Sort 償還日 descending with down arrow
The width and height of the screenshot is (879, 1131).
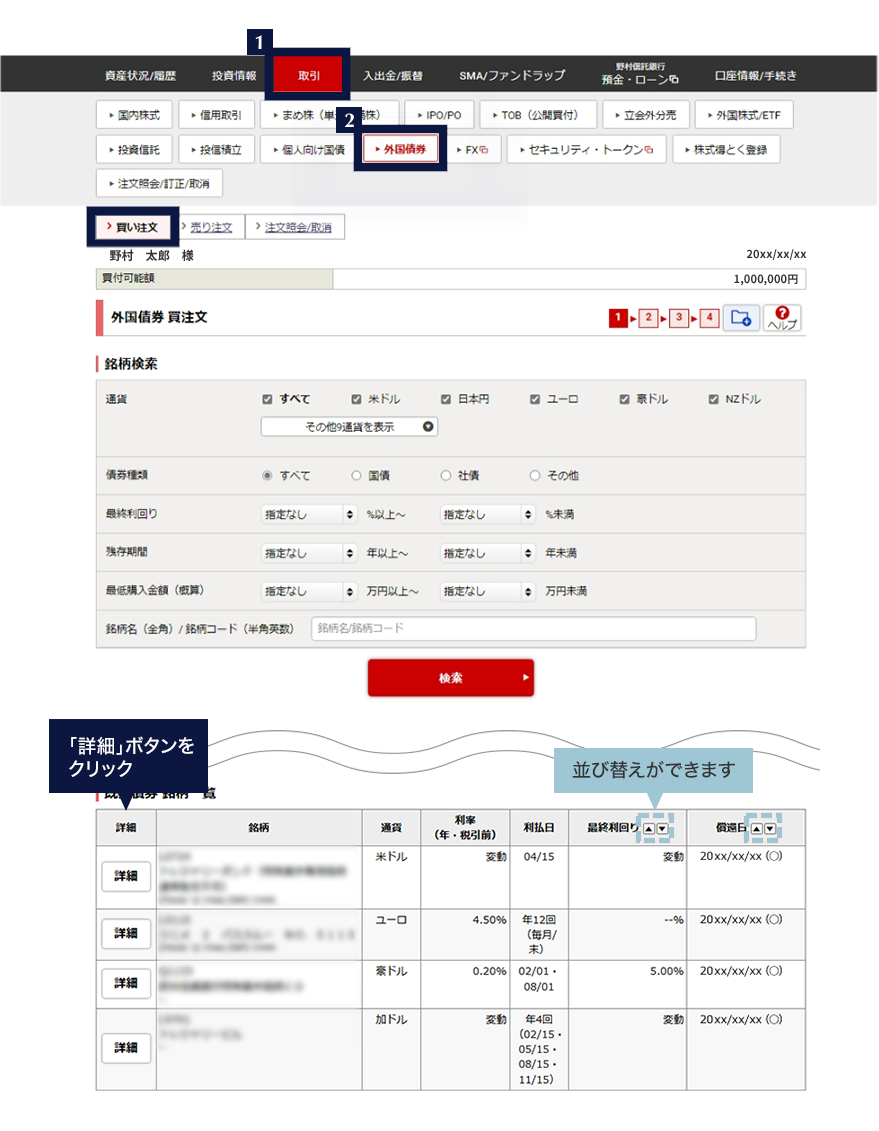pos(770,829)
